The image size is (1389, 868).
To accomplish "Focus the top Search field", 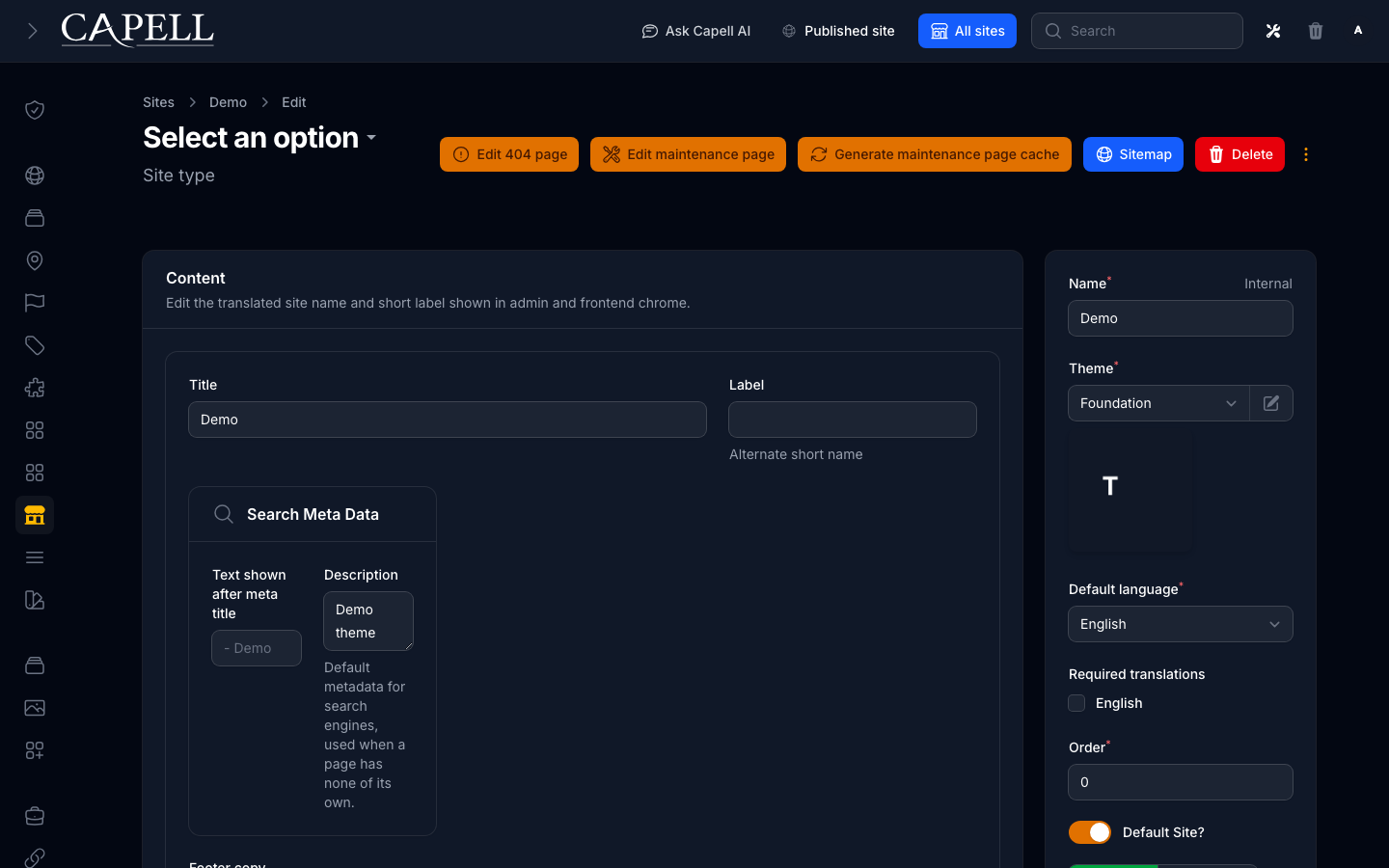I will (x=1137, y=31).
